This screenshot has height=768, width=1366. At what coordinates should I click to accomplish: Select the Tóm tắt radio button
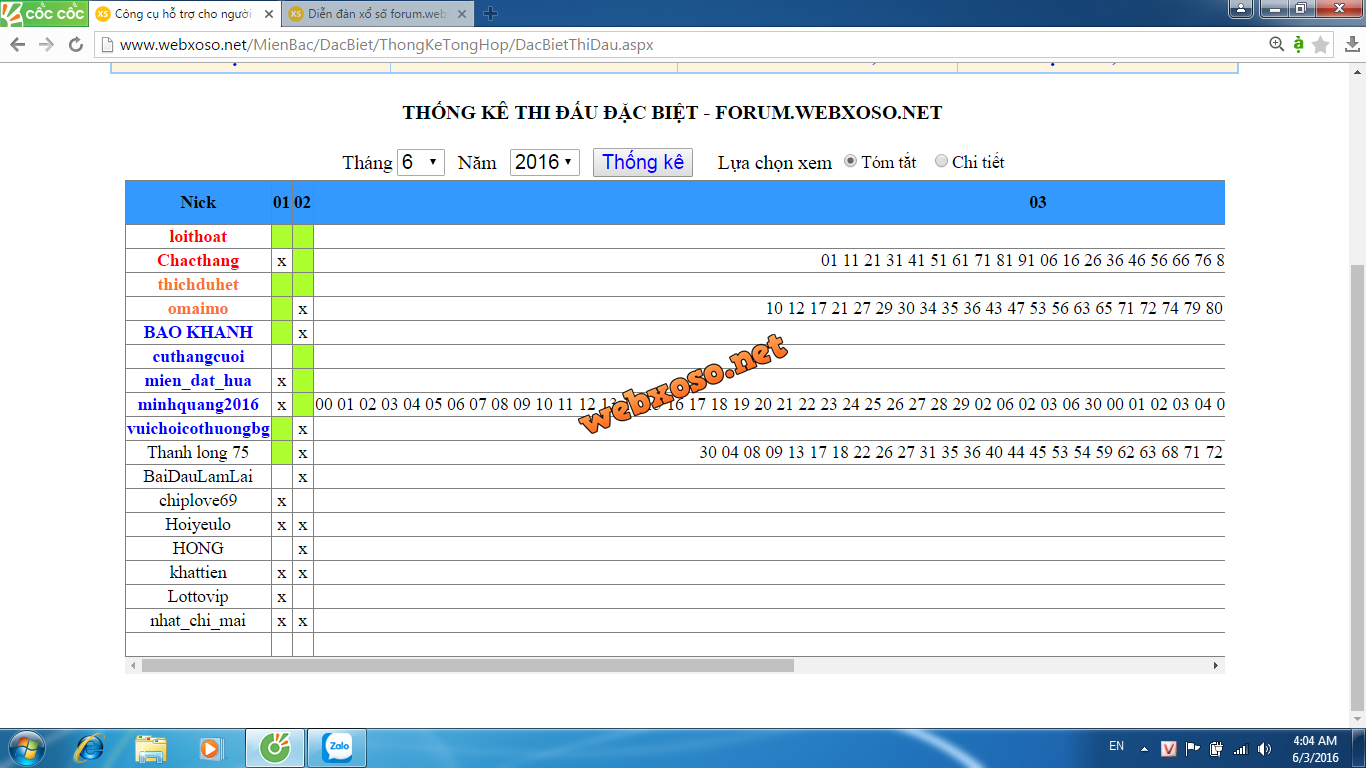click(x=851, y=161)
